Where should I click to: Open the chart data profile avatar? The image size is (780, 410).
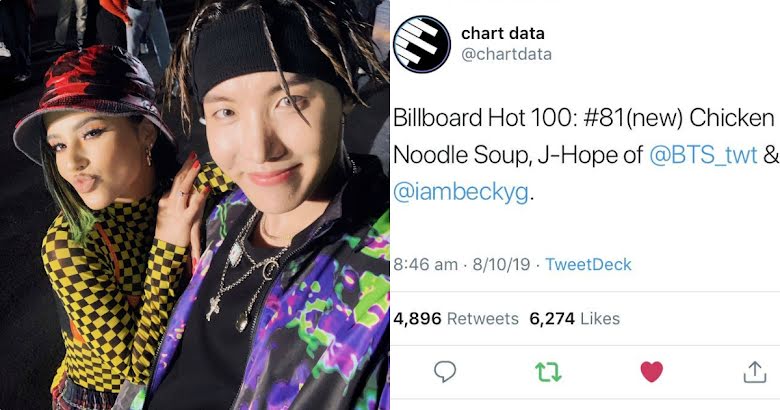tap(422, 44)
